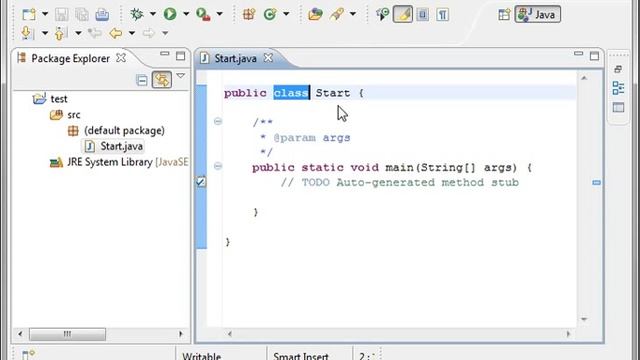Click the Search toolbar icon
640x360 pixels.
coord(382,14)
